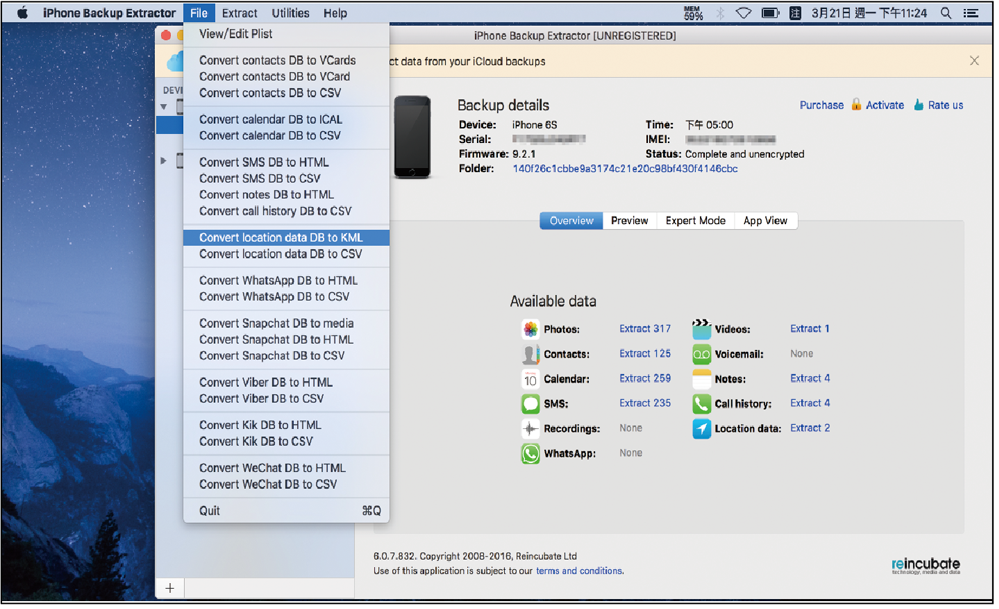Choose Convert location data DB to KML
The image size is (999, 609).
click(x=286, y=237)
